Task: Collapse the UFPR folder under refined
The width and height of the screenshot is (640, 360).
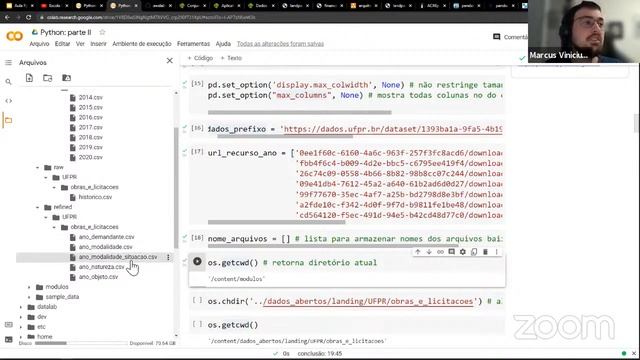Action: click(46, 217)
